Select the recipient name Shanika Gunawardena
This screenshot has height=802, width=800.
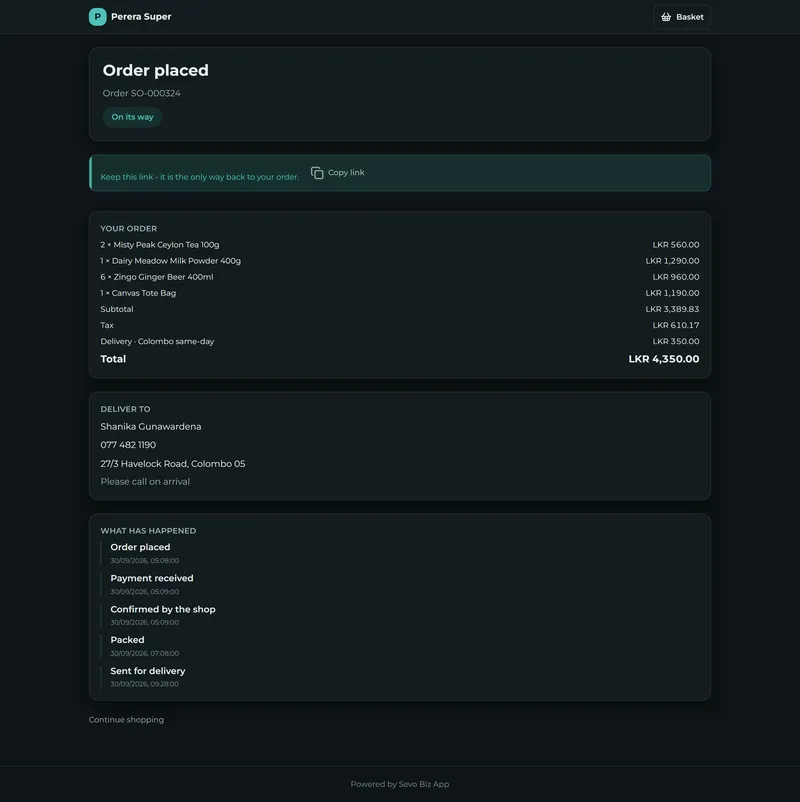(x=151, y=427)
